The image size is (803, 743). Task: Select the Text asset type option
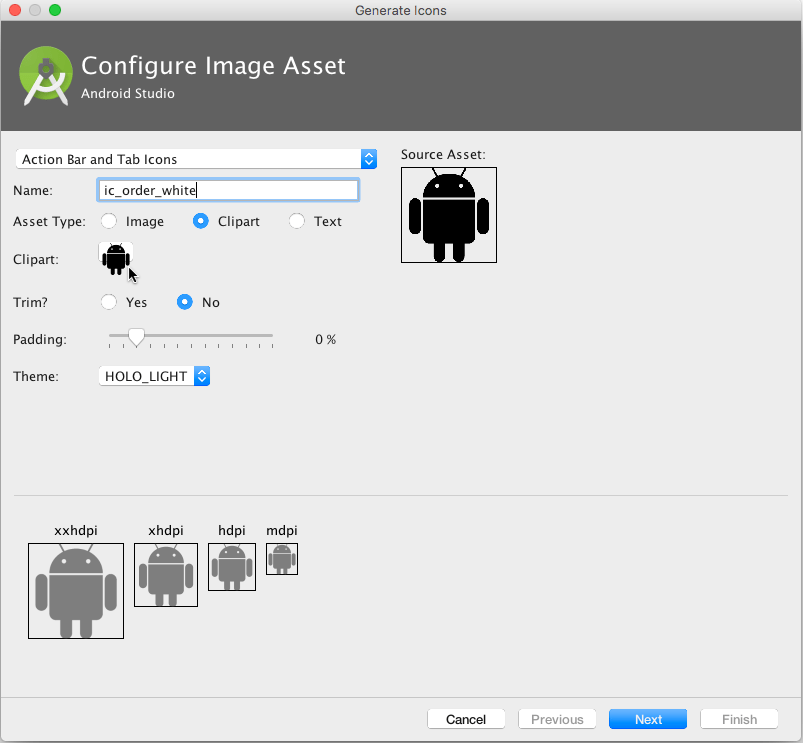(x=295, y=221)
